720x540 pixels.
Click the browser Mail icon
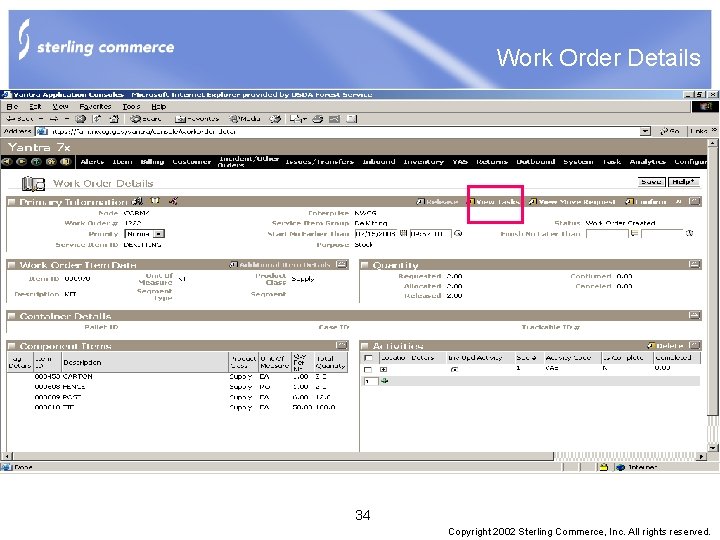[297, 119]
